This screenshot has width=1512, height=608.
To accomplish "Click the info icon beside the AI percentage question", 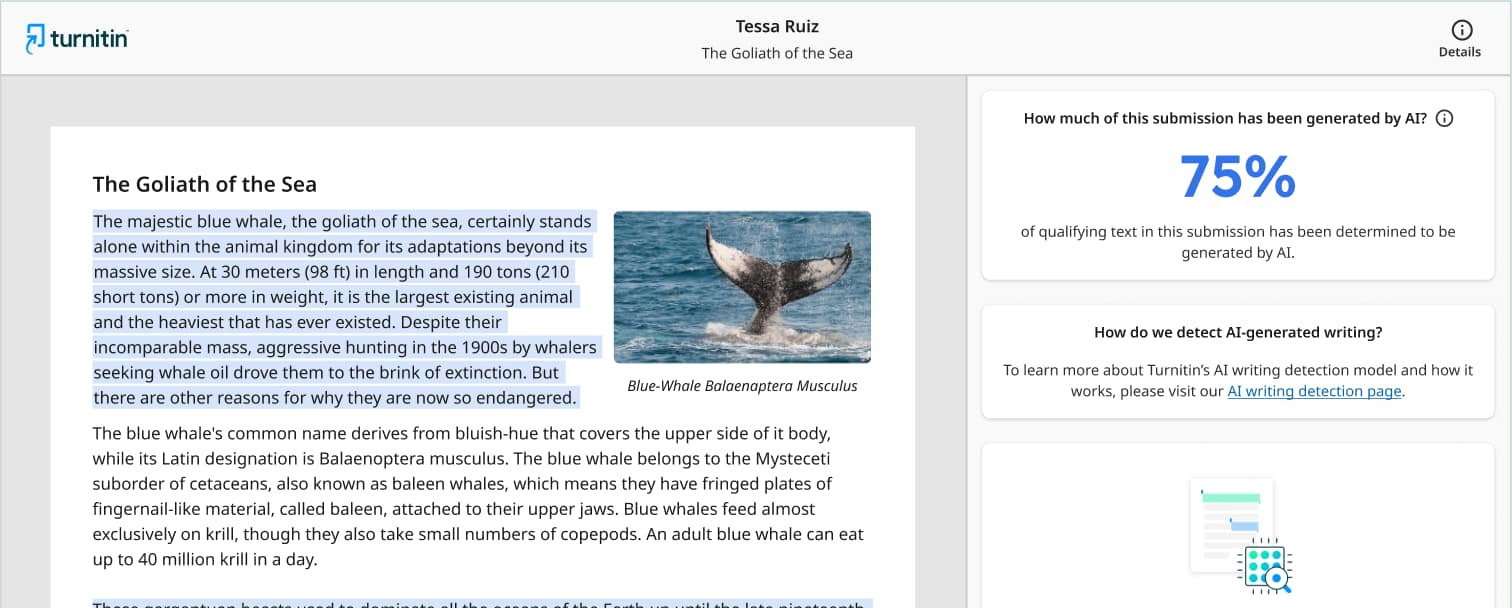I will point(1444,117).
